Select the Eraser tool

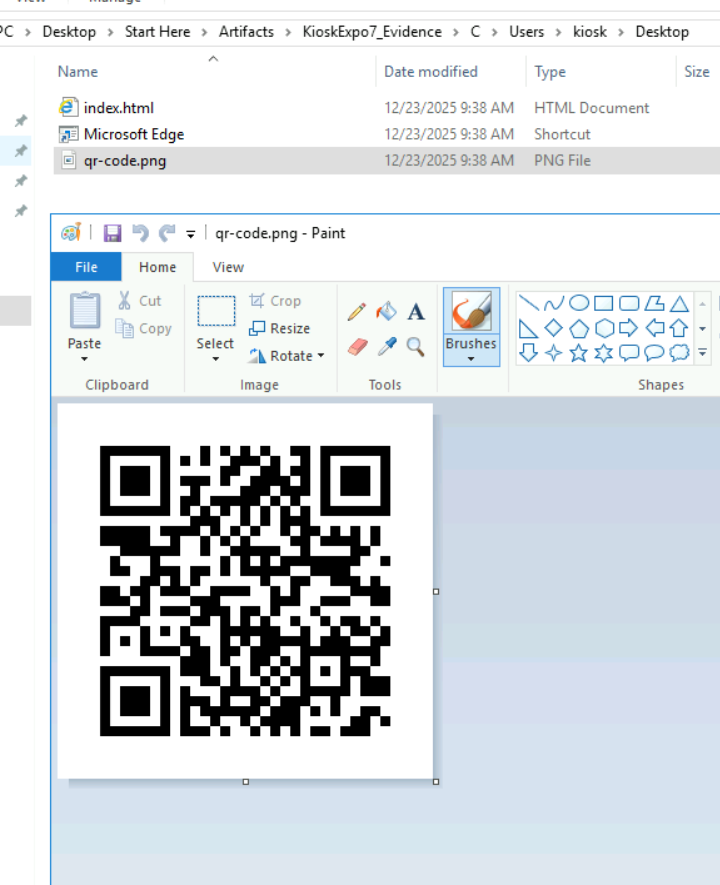357,346
